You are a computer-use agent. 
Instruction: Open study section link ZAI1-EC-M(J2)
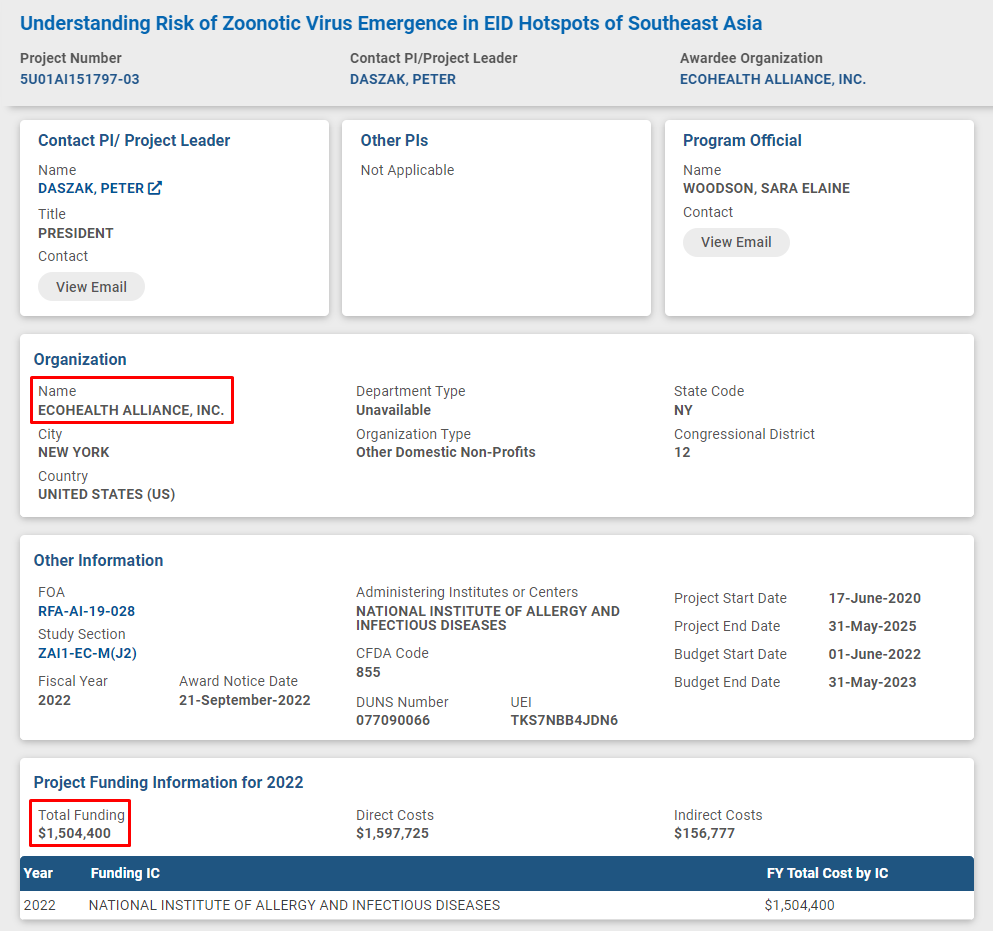pyautogui.click(x=87, y=653)
